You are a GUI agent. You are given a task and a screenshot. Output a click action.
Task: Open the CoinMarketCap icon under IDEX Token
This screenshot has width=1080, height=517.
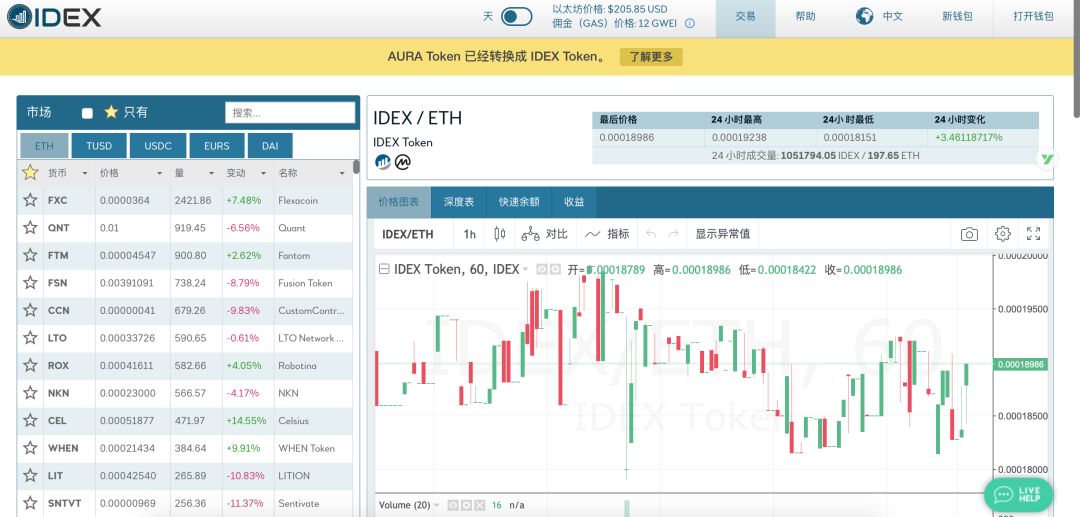pos(402,162)
